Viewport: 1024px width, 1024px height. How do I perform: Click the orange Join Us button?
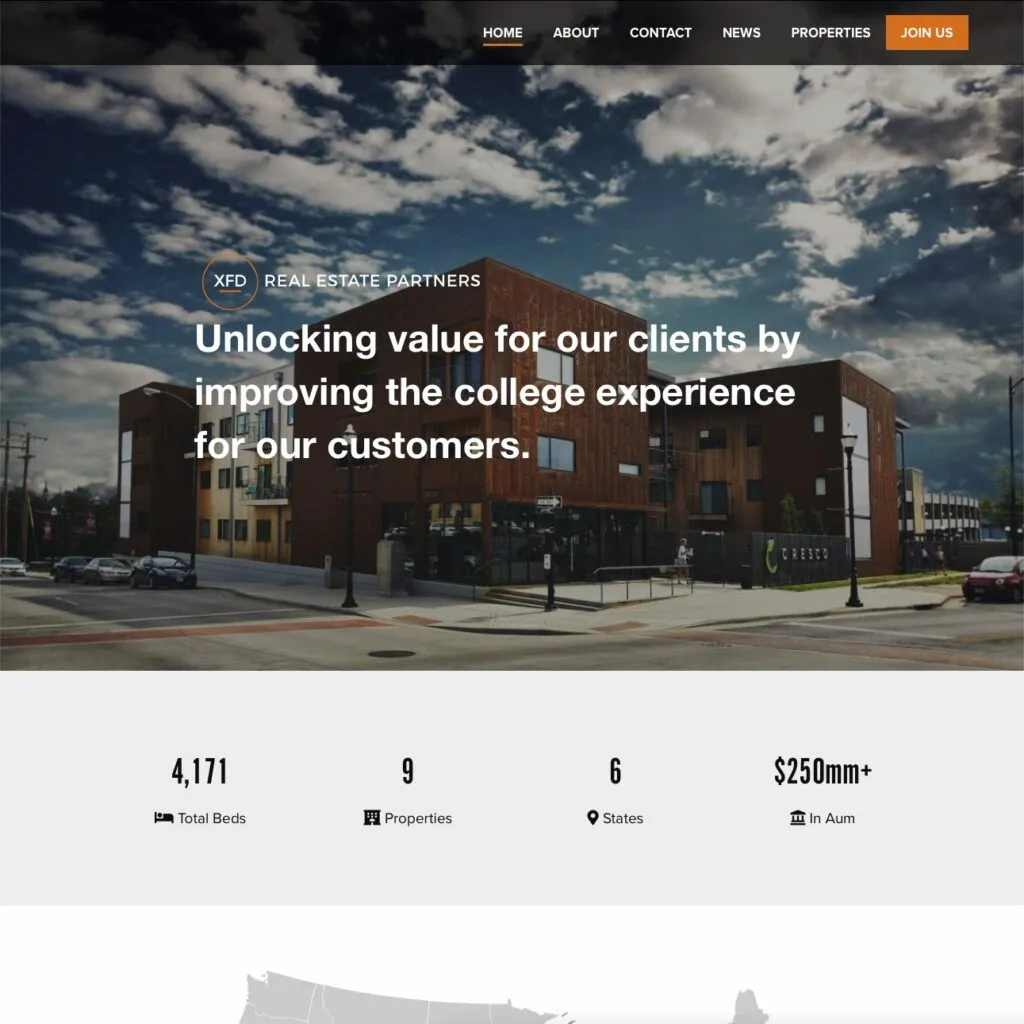927,33
